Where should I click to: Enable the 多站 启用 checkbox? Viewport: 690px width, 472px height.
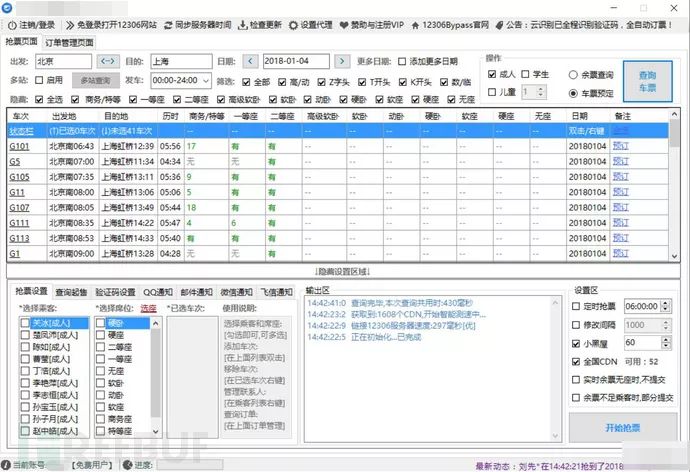click(x=39, y=80)
